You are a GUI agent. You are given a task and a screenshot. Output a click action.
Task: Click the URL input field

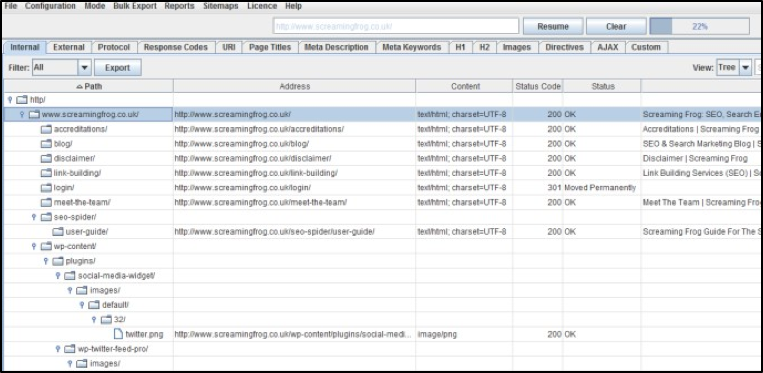396,26
